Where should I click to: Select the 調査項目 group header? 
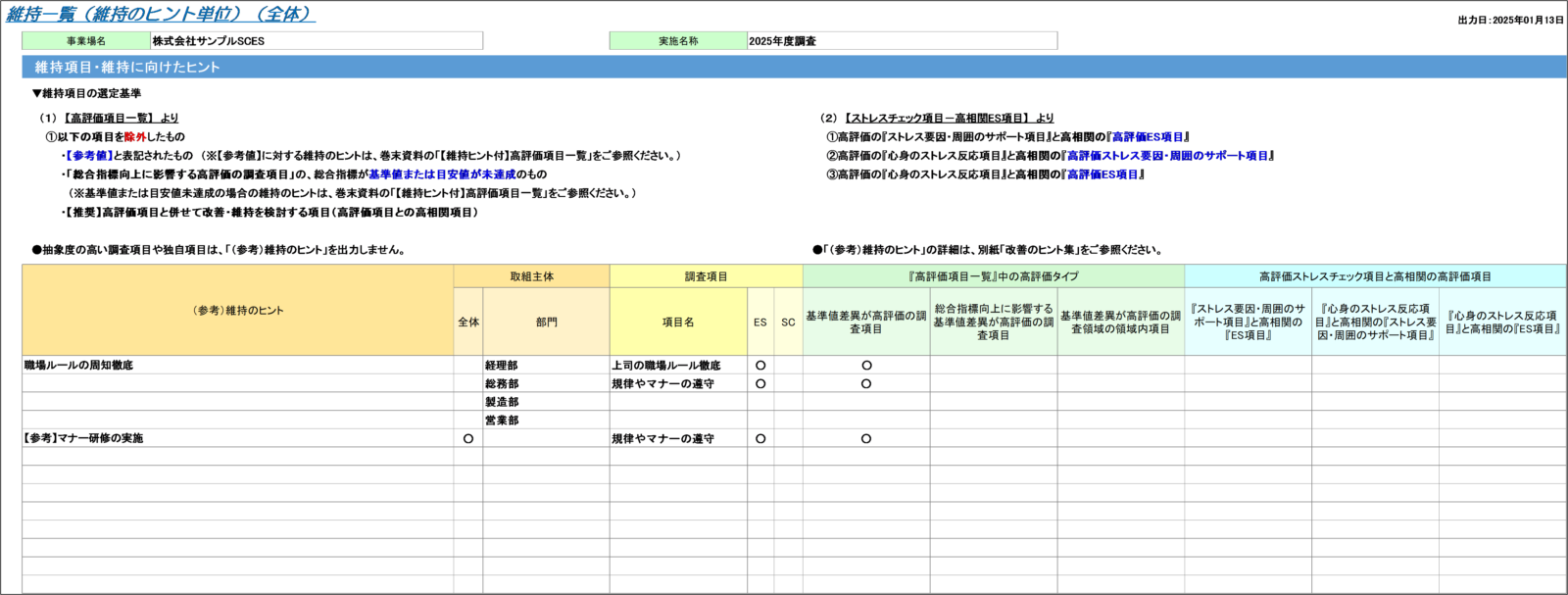click(706, 276)
